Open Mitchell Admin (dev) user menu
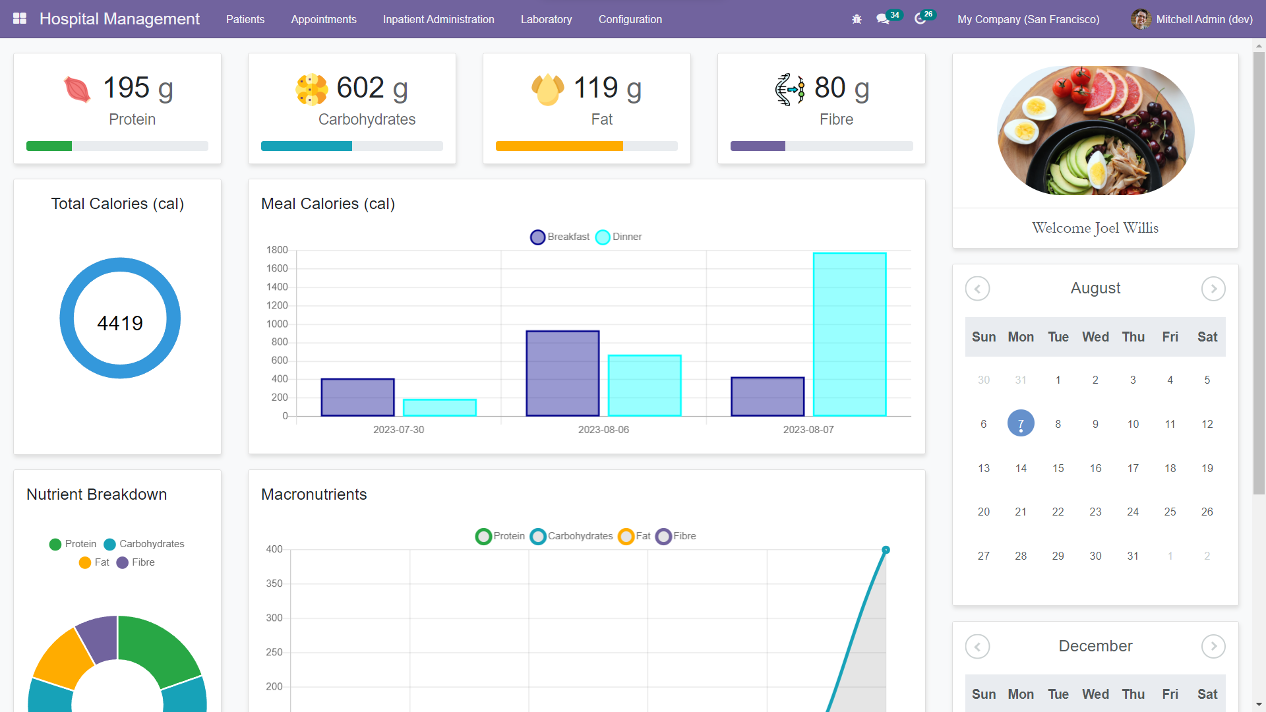 coord(1192,19)
